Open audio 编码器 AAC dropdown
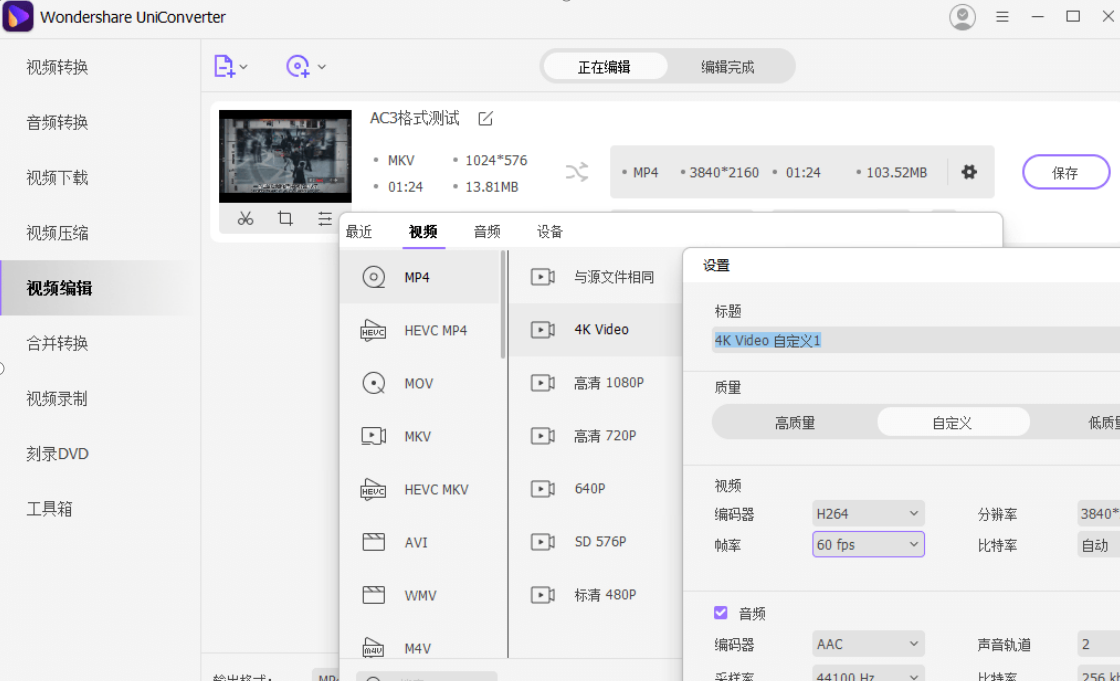 pyautogui.click(x=868, y=644)
